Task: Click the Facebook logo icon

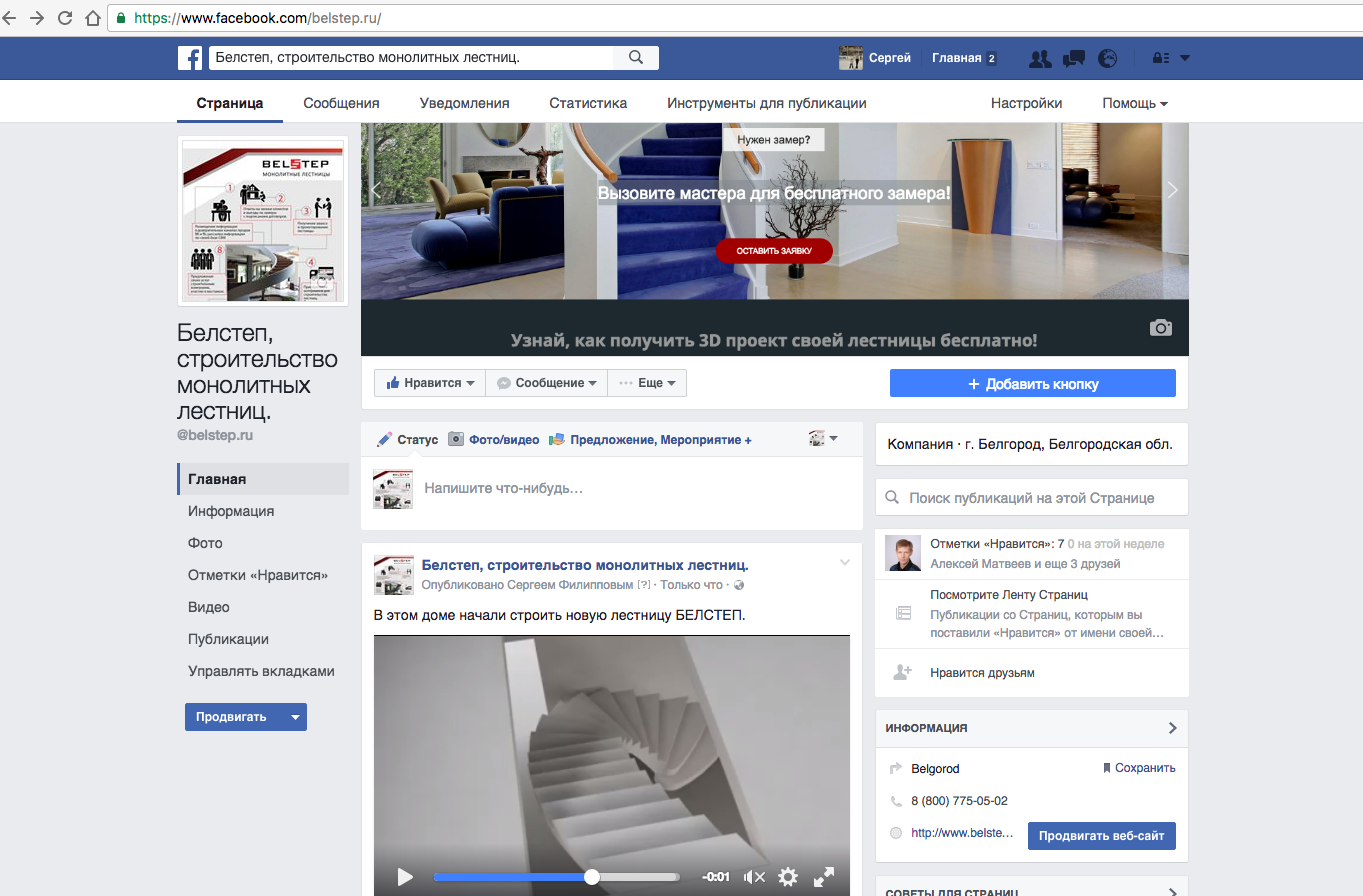Action: tap(190, 58)
